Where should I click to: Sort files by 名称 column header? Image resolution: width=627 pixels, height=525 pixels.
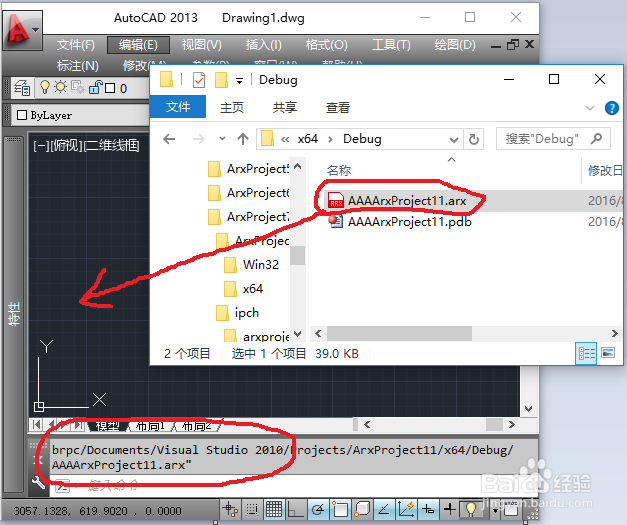coord(339,170)
